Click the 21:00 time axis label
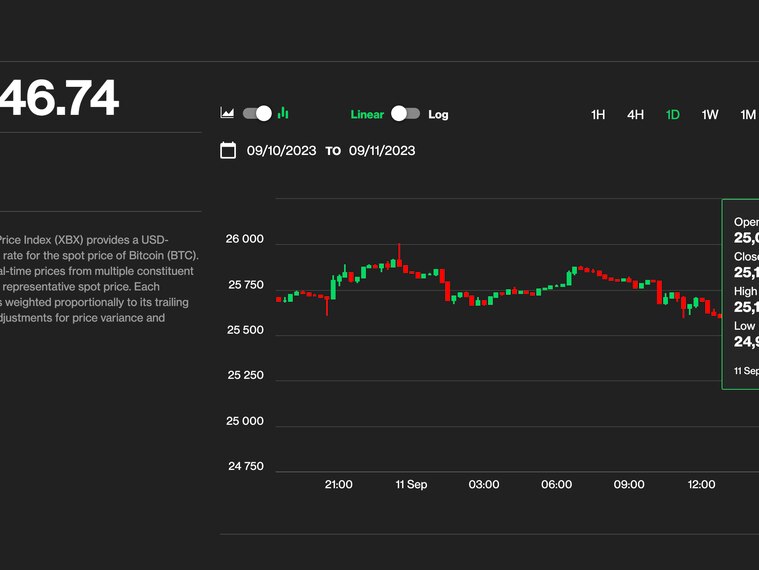This screenshot has width=759, height=570. pyautogui.click(x=339, y=485)
